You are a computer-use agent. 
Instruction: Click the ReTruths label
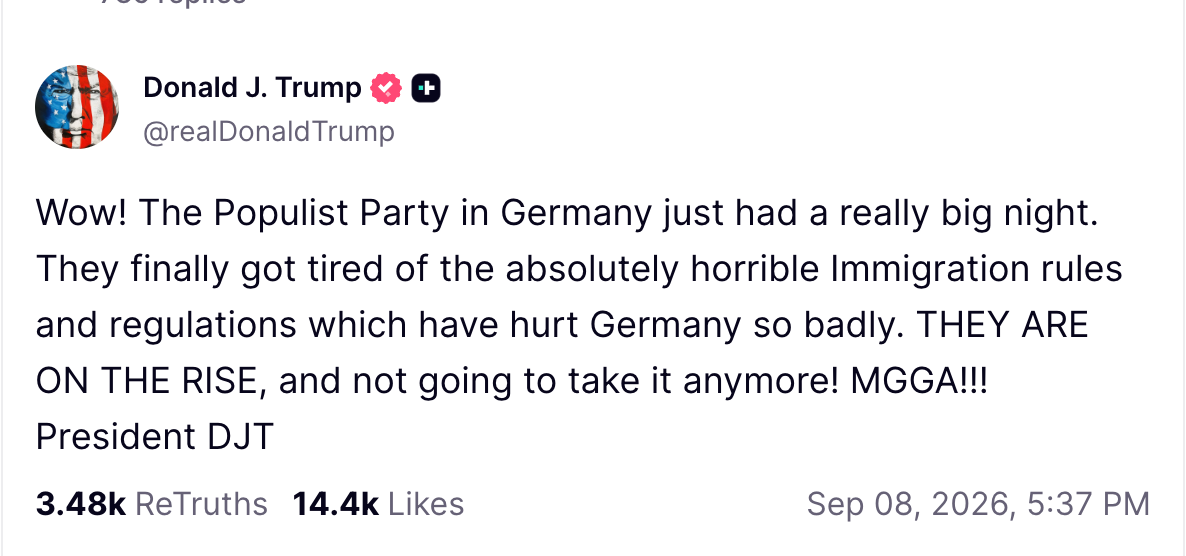(201, 504)
